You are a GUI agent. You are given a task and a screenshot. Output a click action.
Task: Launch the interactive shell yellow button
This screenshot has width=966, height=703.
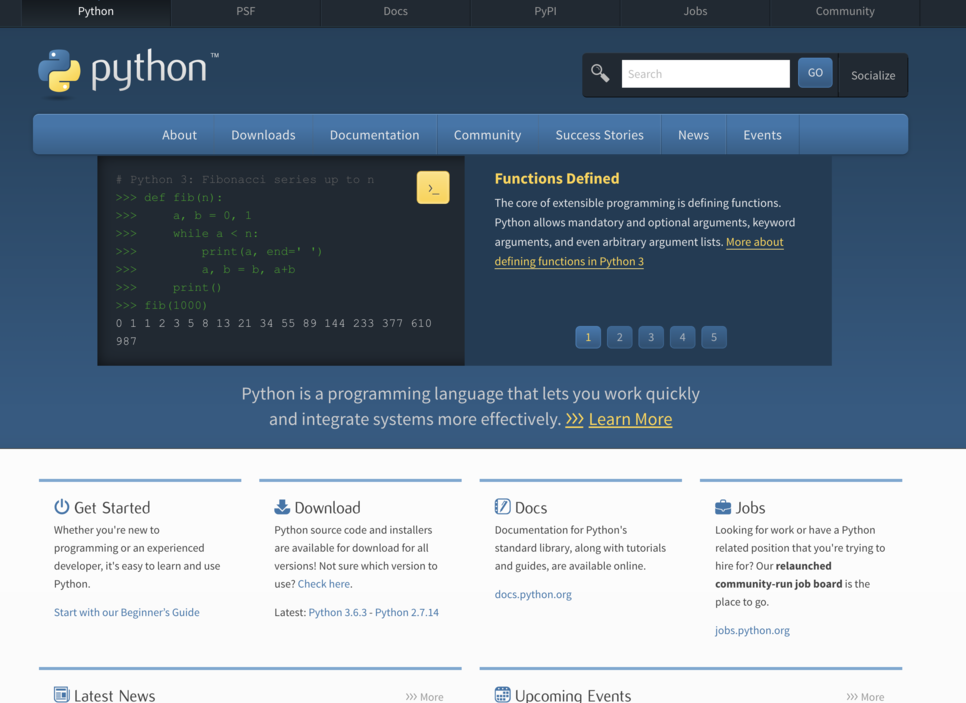point(432,187)
